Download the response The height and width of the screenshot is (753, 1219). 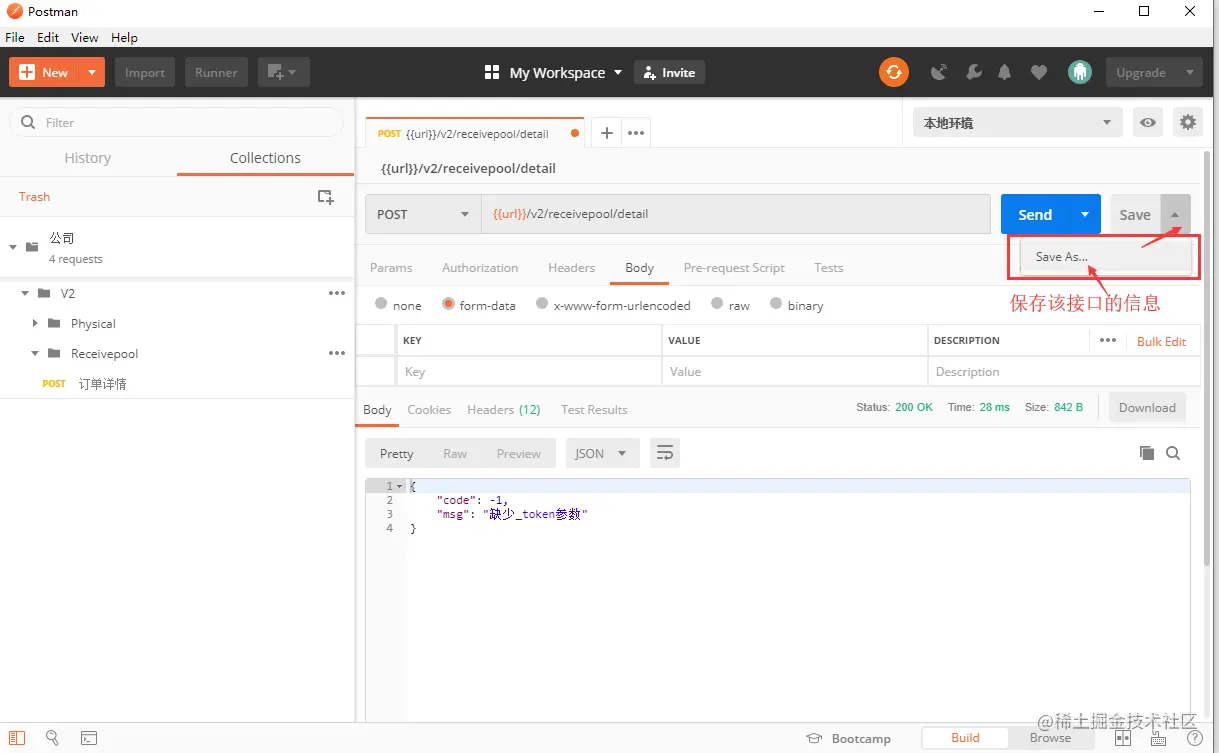[1147, 407]
